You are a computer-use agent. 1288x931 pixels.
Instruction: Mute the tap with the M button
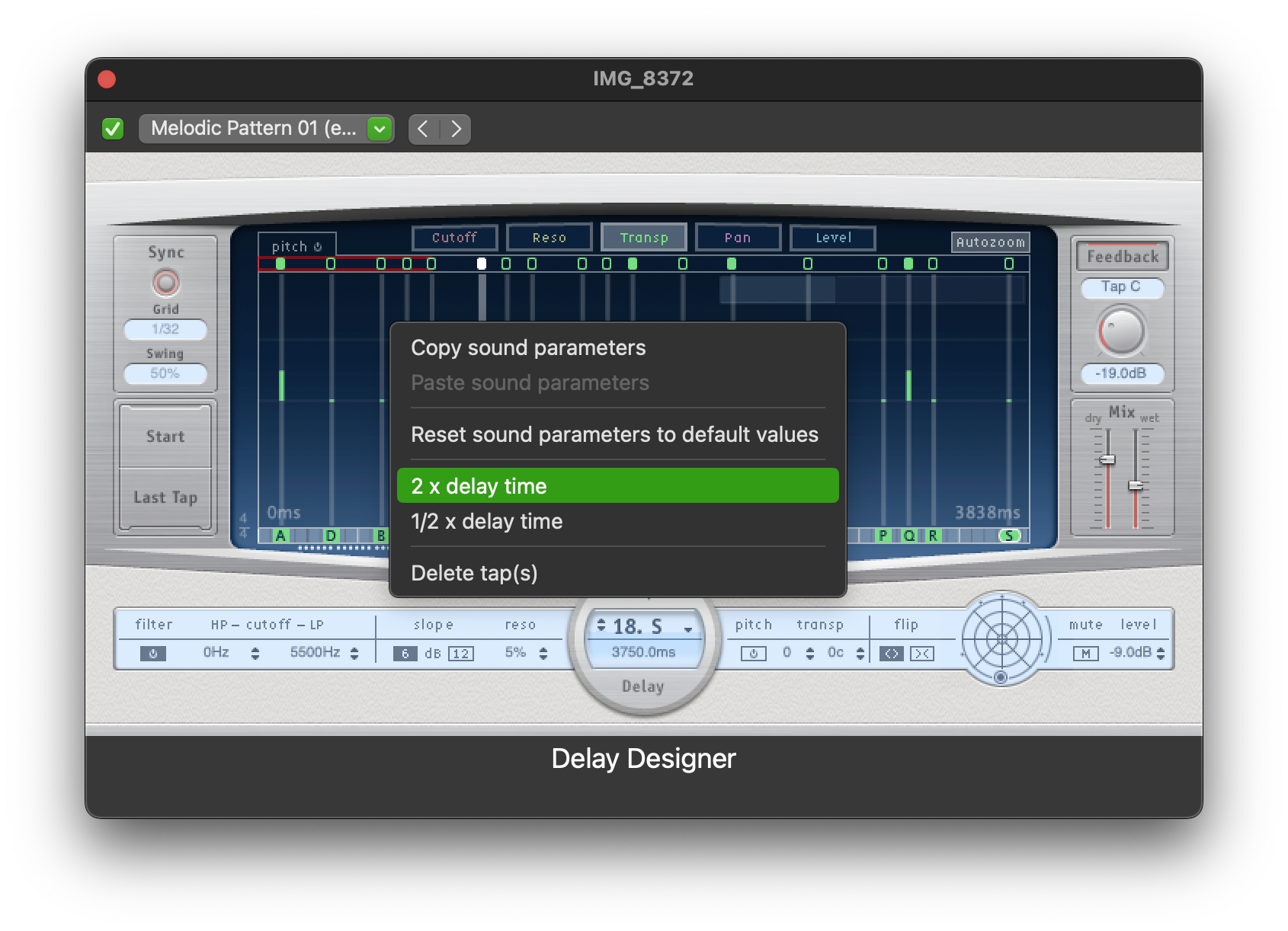pyautogui.click(x=1086, y=653)
